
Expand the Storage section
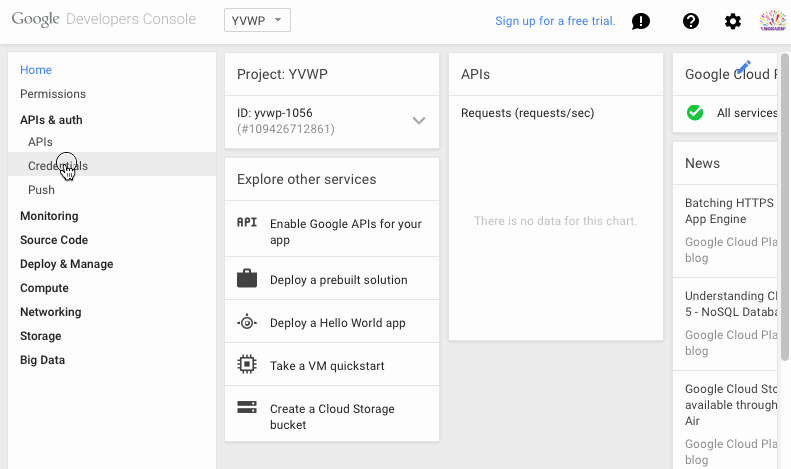(40, 336)
